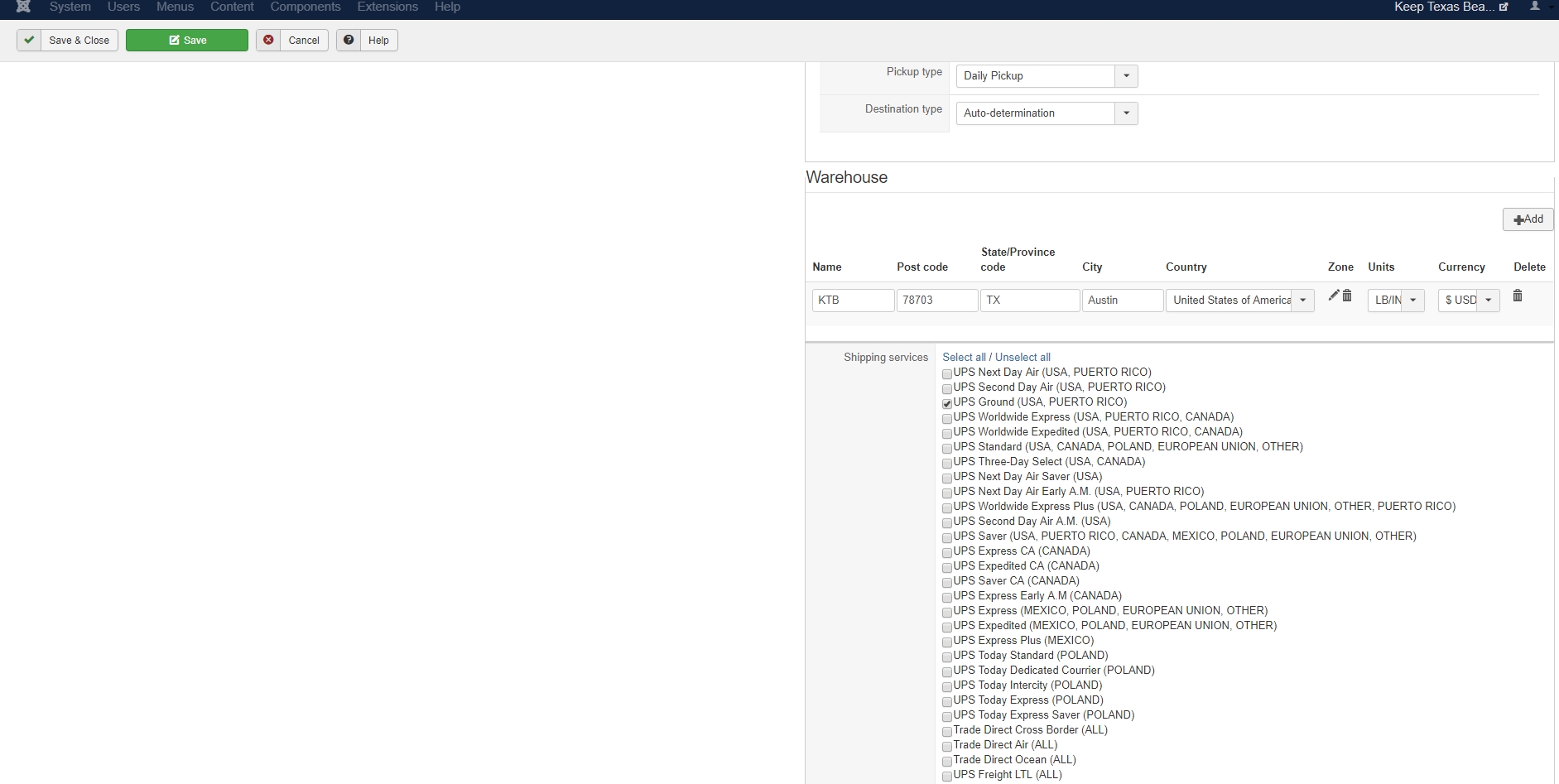Open the Content menu
The height and width of the screenshot is (784, 1559).
click(x=232, y=7)
